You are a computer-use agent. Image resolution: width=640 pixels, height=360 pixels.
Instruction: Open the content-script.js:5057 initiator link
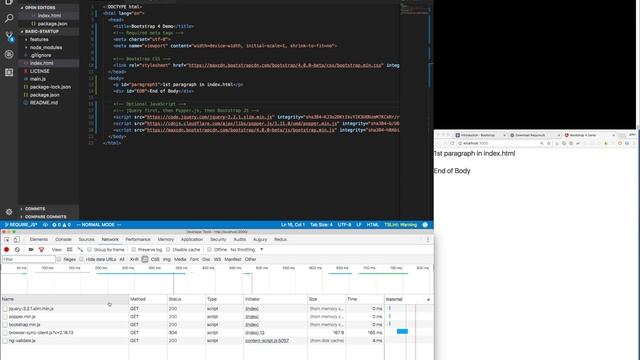pos(267,340)
